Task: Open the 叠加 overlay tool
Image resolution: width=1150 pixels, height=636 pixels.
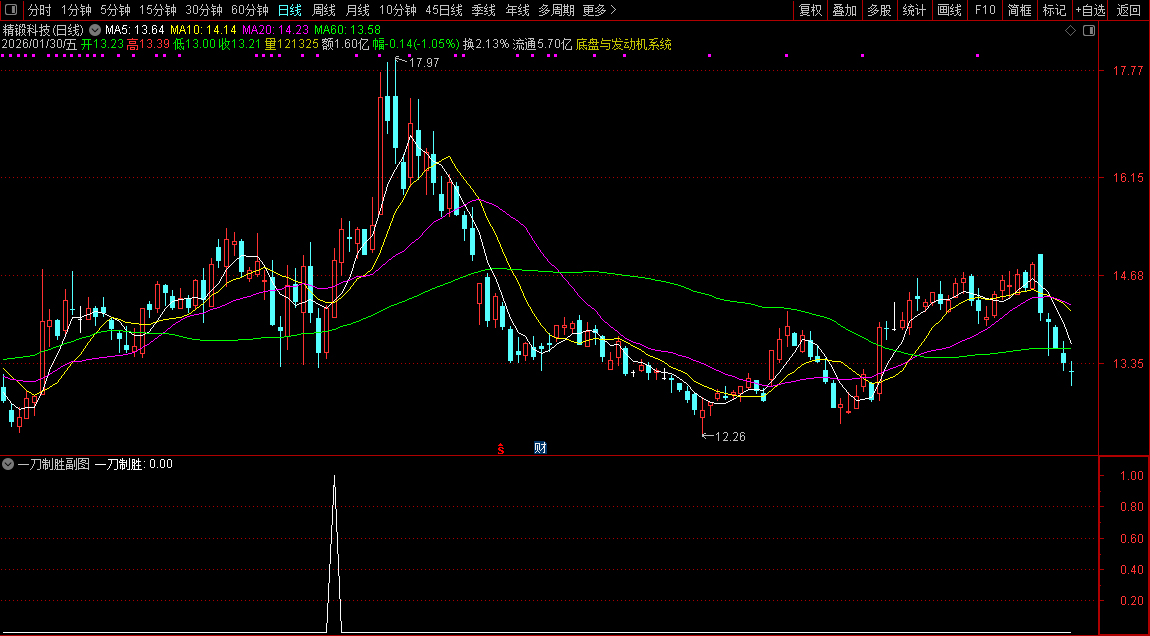Action: 845,10
